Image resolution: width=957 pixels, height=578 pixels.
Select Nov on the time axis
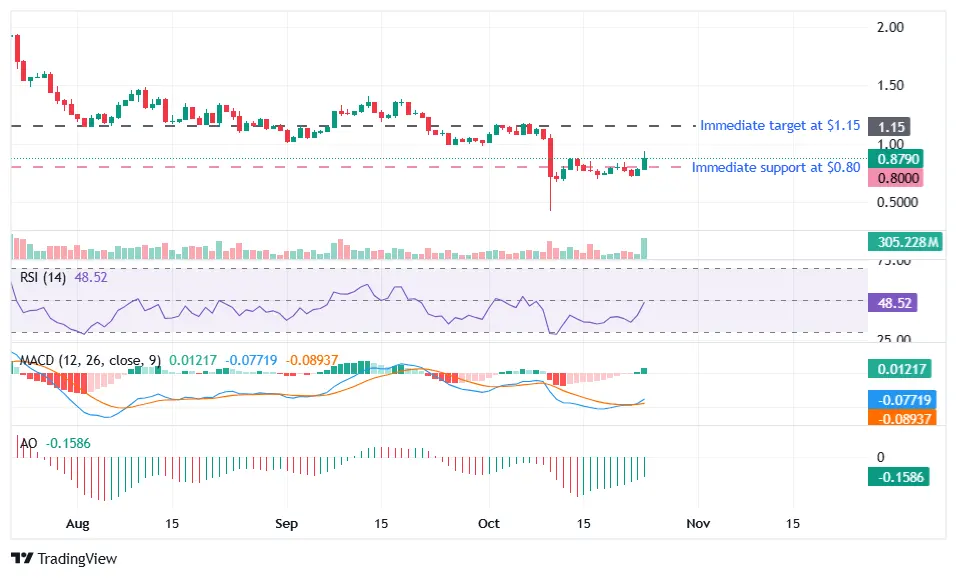coord(697,523)
